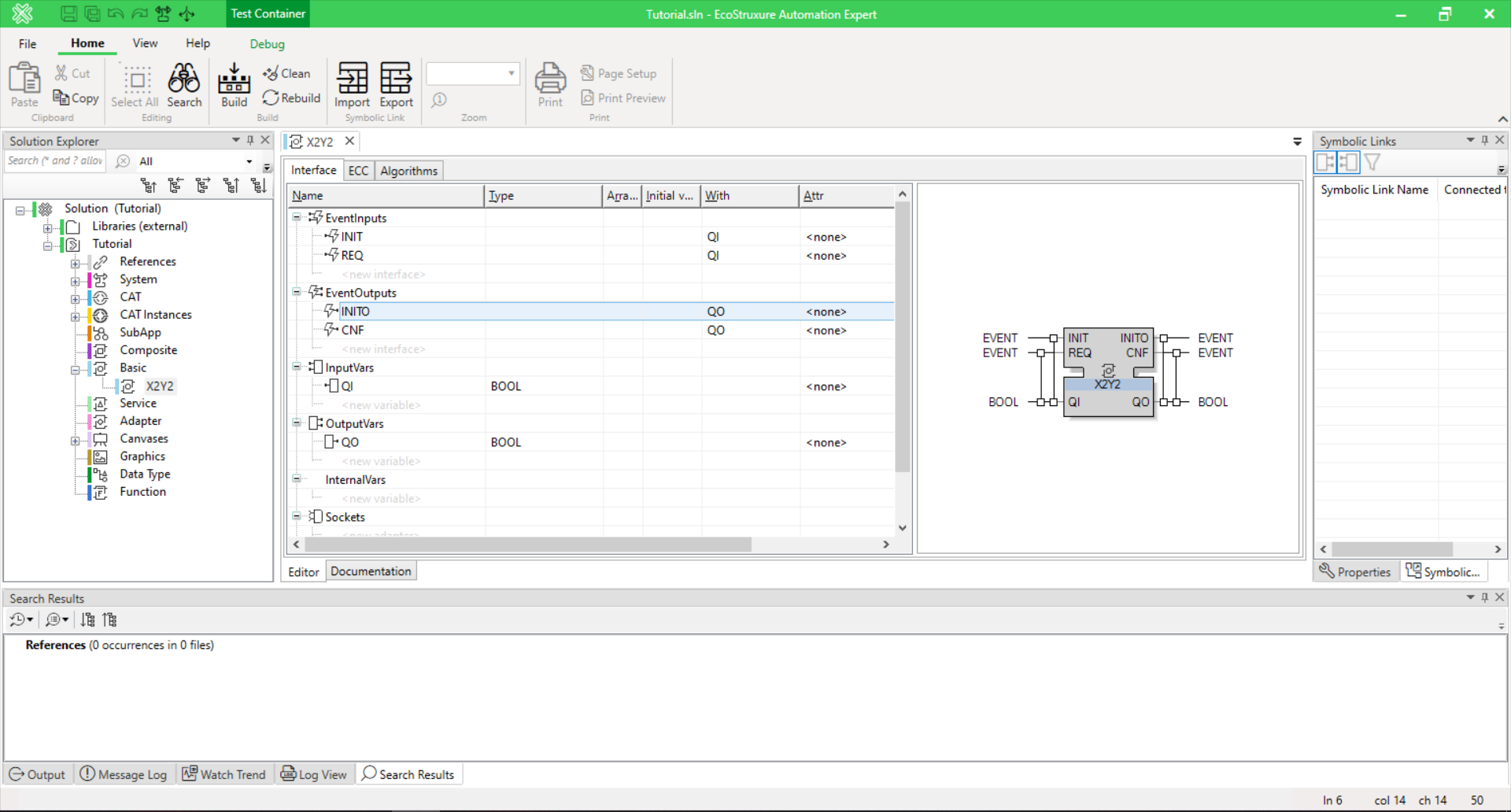Click the Test Container button
The width and height of the screenshot is (1511, 812).
pos(268,13)
